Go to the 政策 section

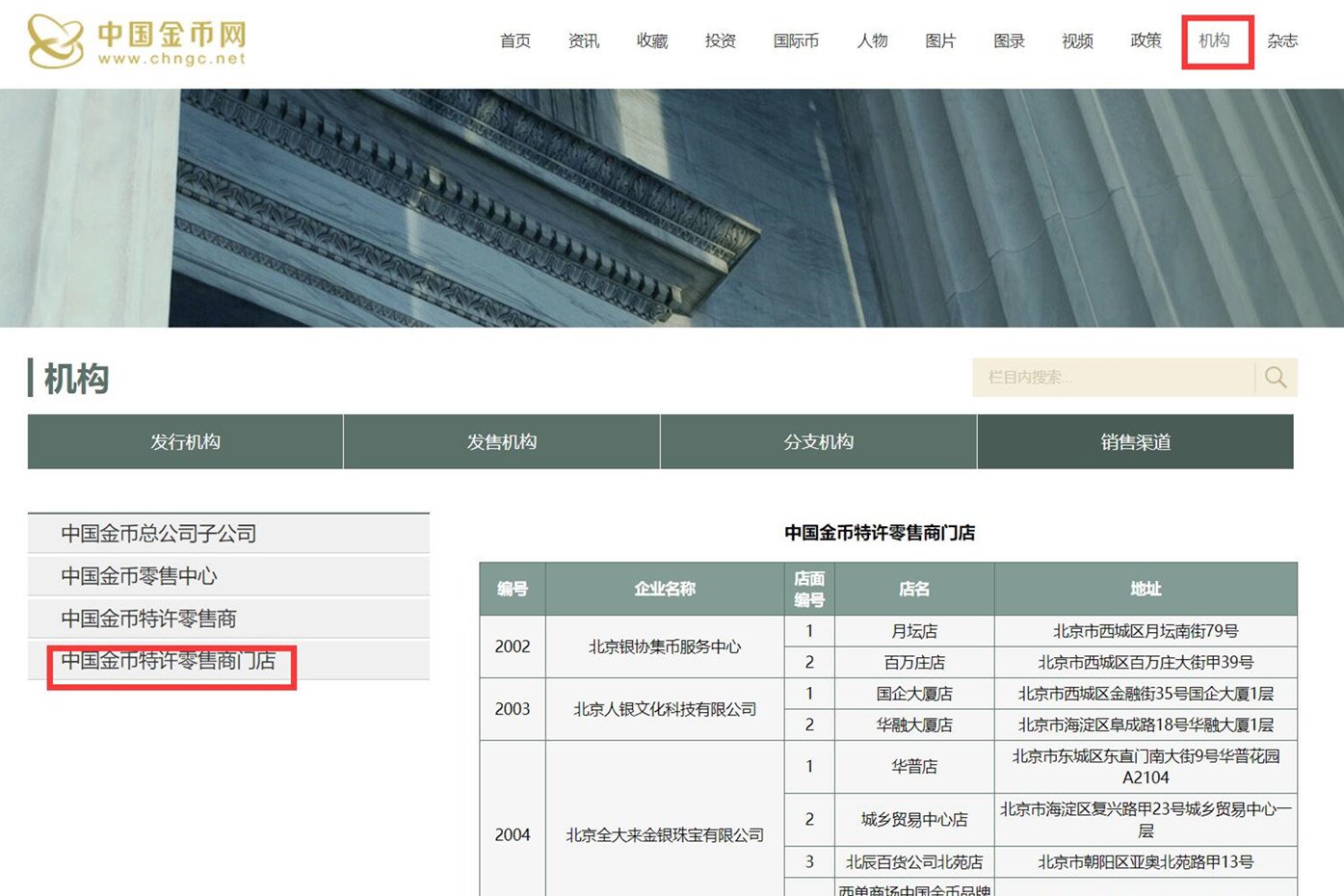click(1145, 41)
